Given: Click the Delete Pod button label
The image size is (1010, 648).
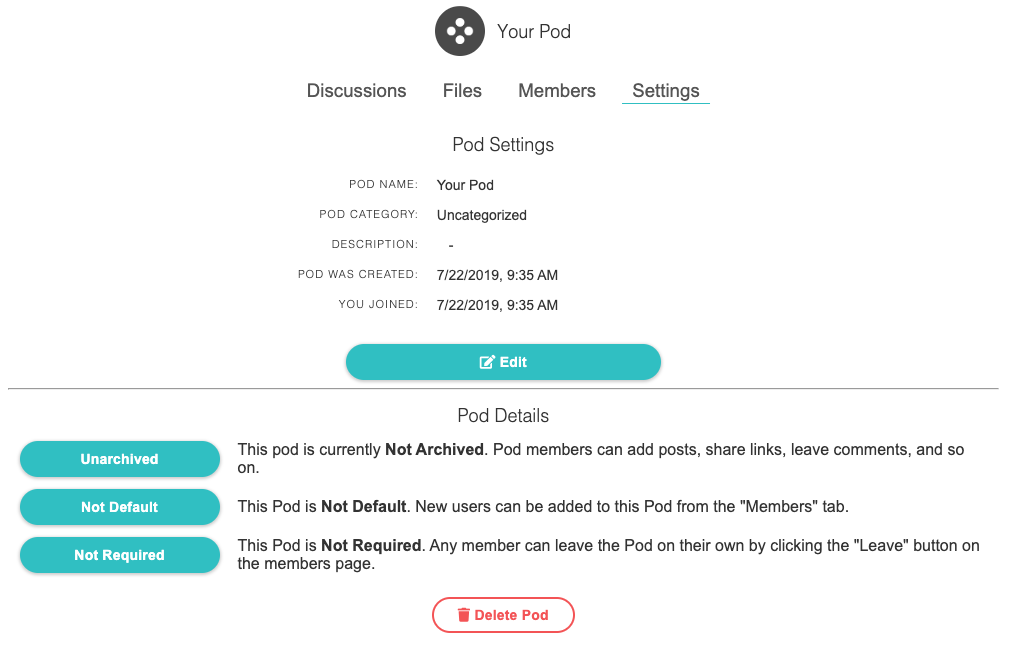Looking at the screenshot, I should [511, 615].
